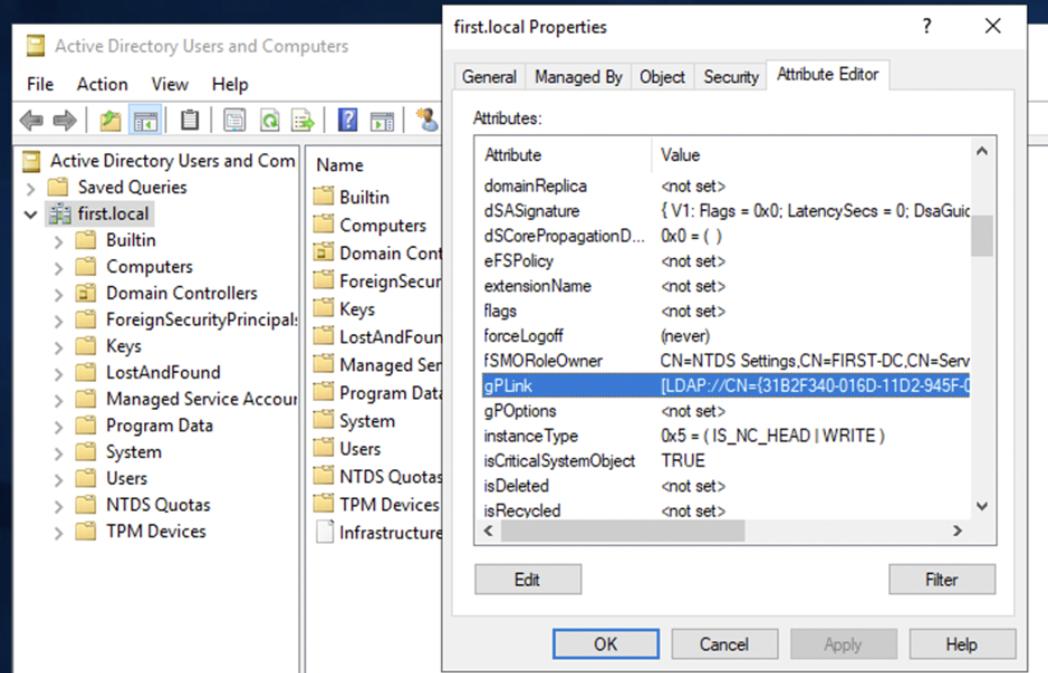
Task: Confirm with the OK button
Action: [x=606, y=644]
